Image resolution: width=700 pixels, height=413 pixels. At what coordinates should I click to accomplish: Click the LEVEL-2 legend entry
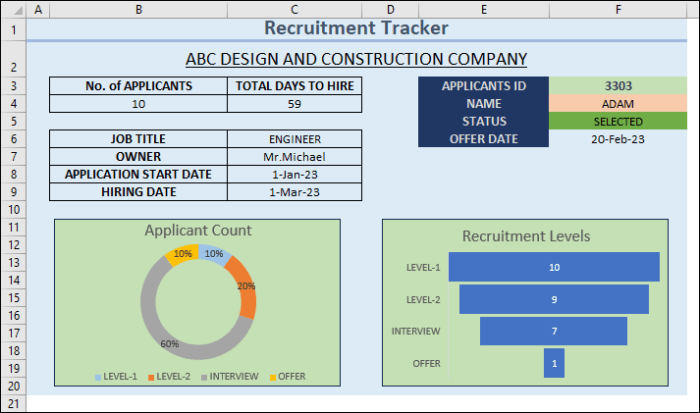pos(169,376)
